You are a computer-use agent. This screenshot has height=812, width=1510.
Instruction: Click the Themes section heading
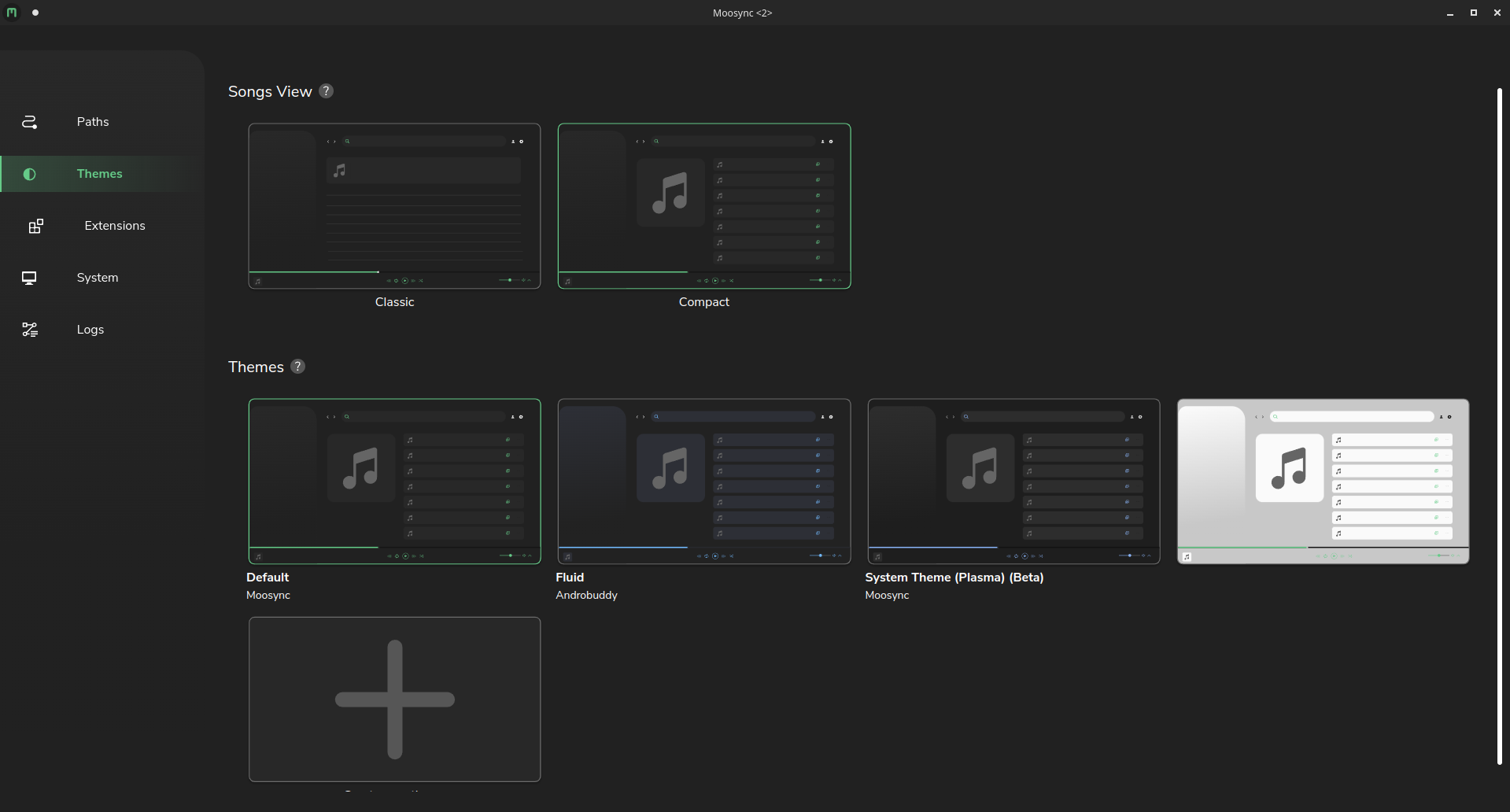point(256,367)
